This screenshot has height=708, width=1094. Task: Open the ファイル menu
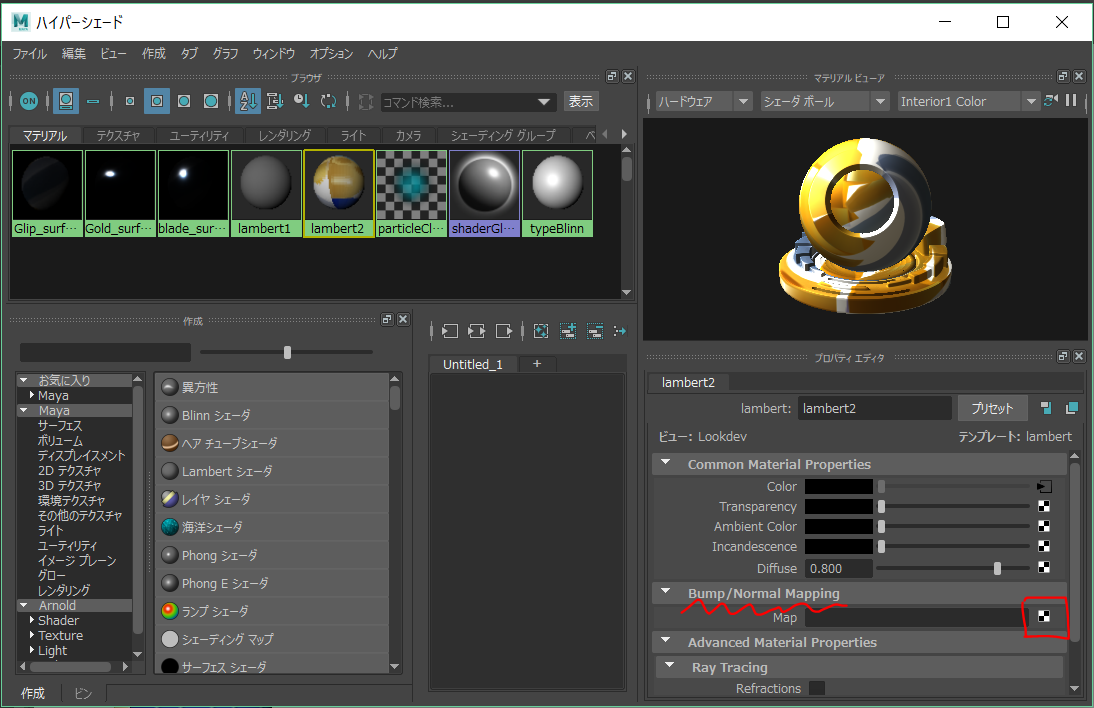pos(29,54)
